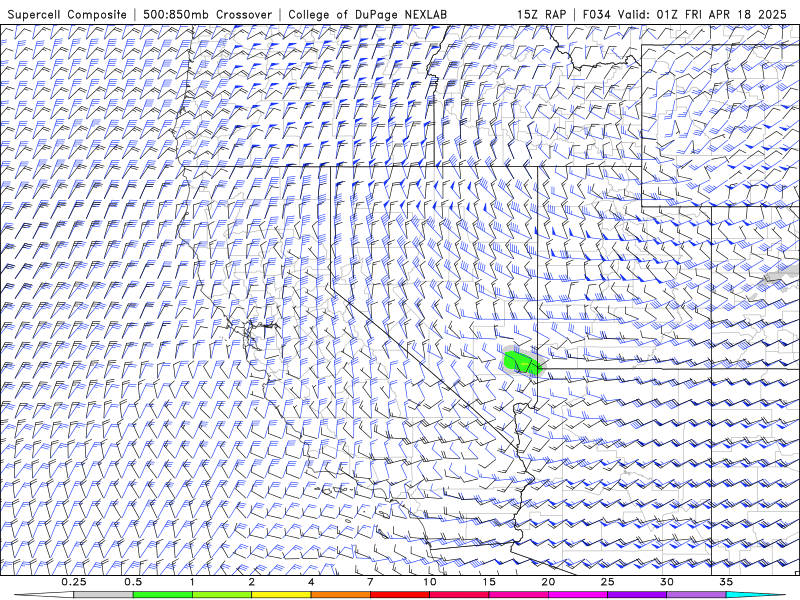Screen dimensions: 800x600
Task: Click the '4' legend label
Action: click(311, 582)
